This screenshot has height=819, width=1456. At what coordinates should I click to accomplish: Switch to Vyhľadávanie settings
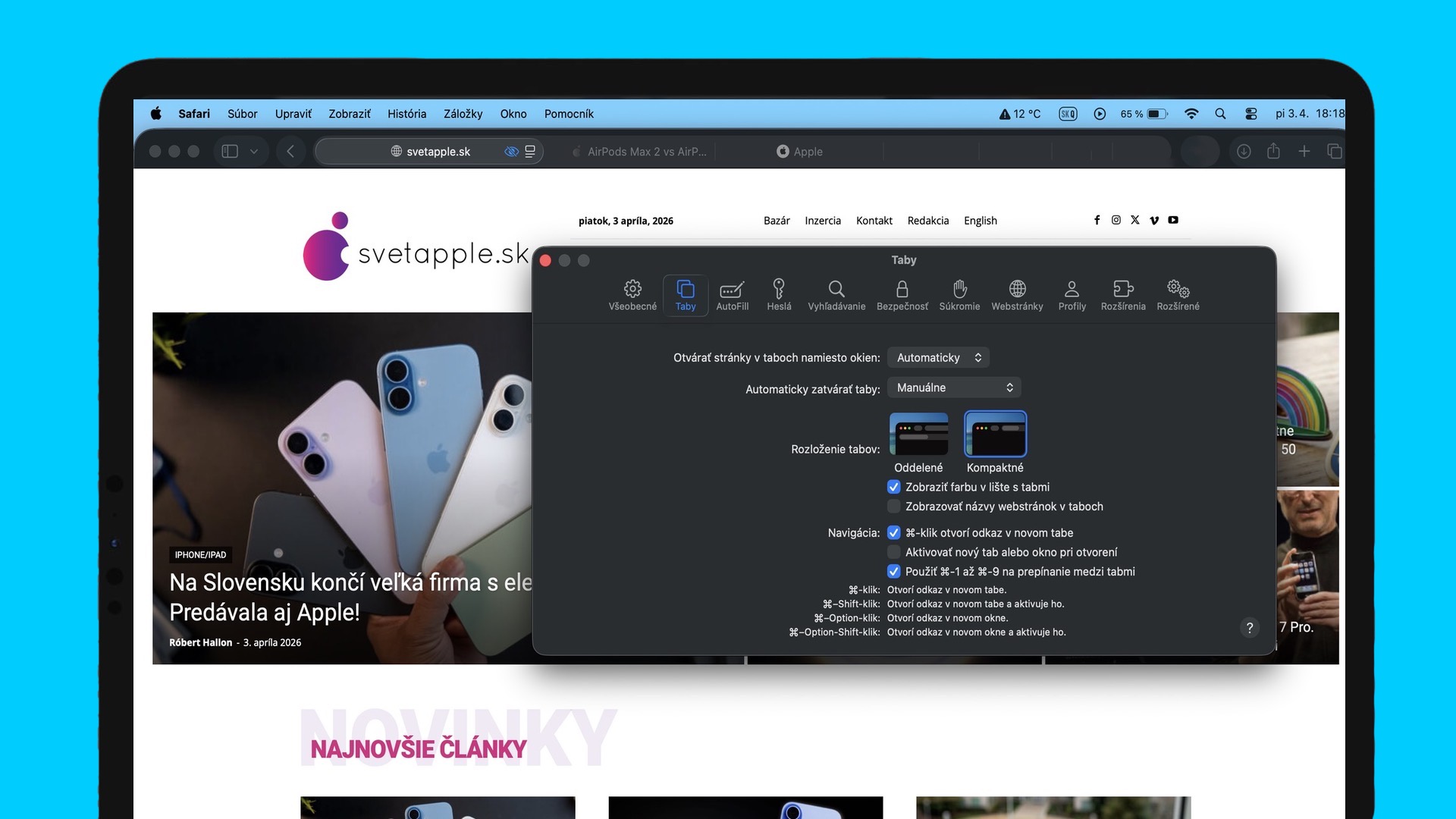point(836,295)
